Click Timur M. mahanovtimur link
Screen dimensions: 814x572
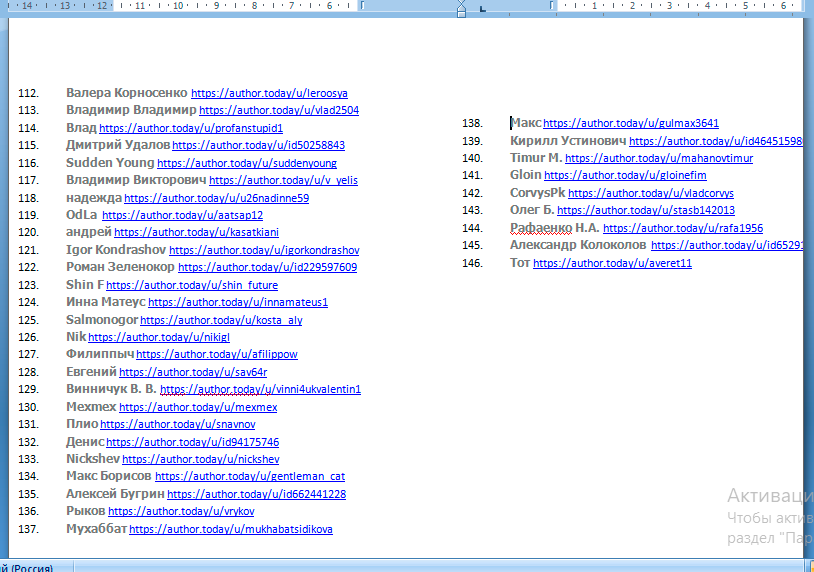pyautogui.click(x=659, y=158)
